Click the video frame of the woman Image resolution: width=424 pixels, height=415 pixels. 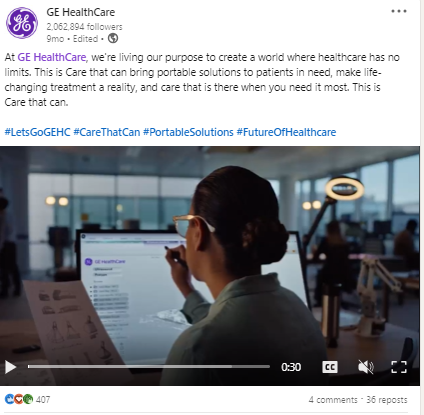click(210, 253)
